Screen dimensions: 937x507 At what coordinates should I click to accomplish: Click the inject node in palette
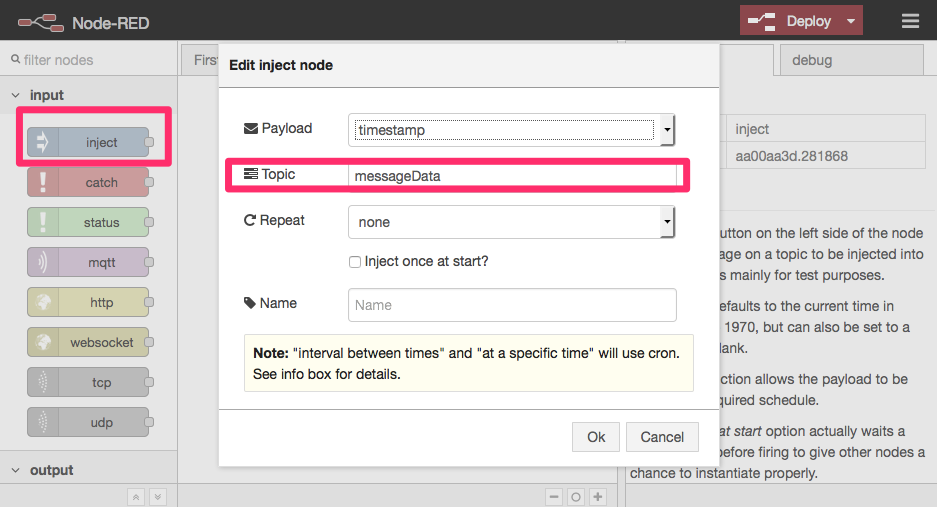click(88, 143)
